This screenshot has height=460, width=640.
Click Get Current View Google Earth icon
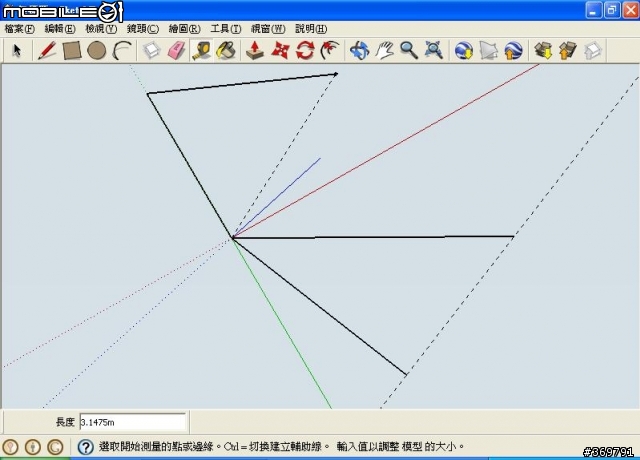(x=464, y=51)
